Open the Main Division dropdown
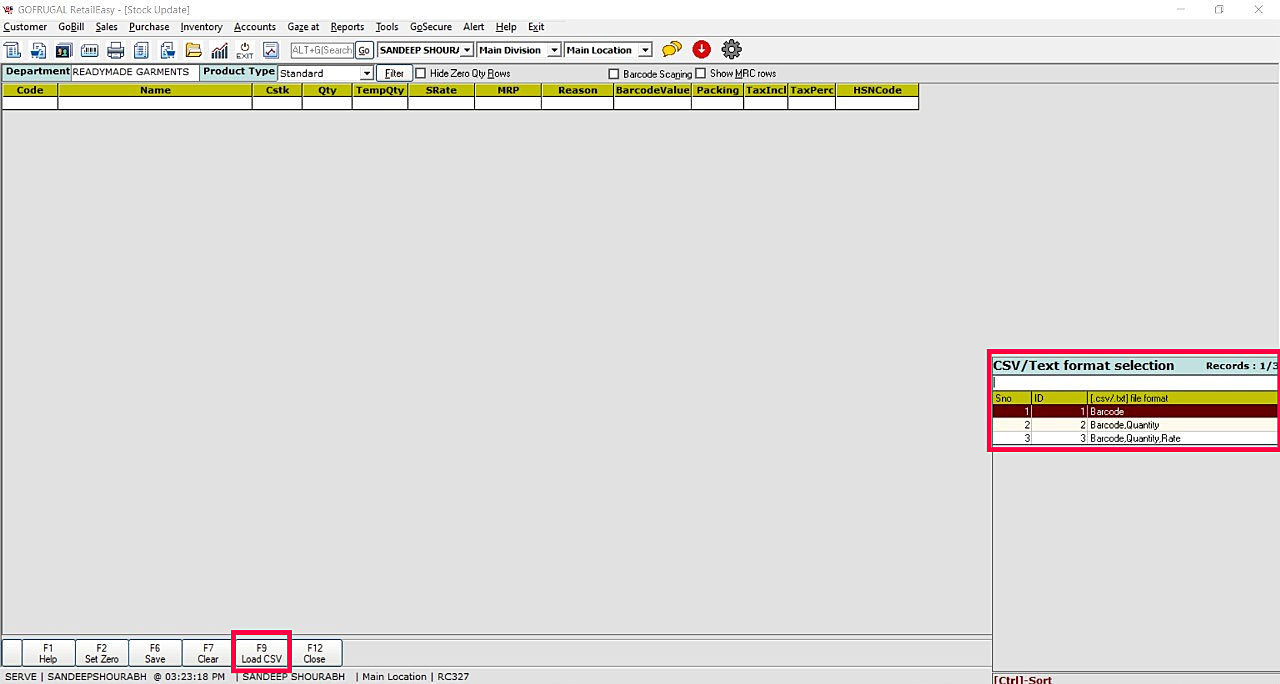The image size is (1280, 684). point(554,50)
